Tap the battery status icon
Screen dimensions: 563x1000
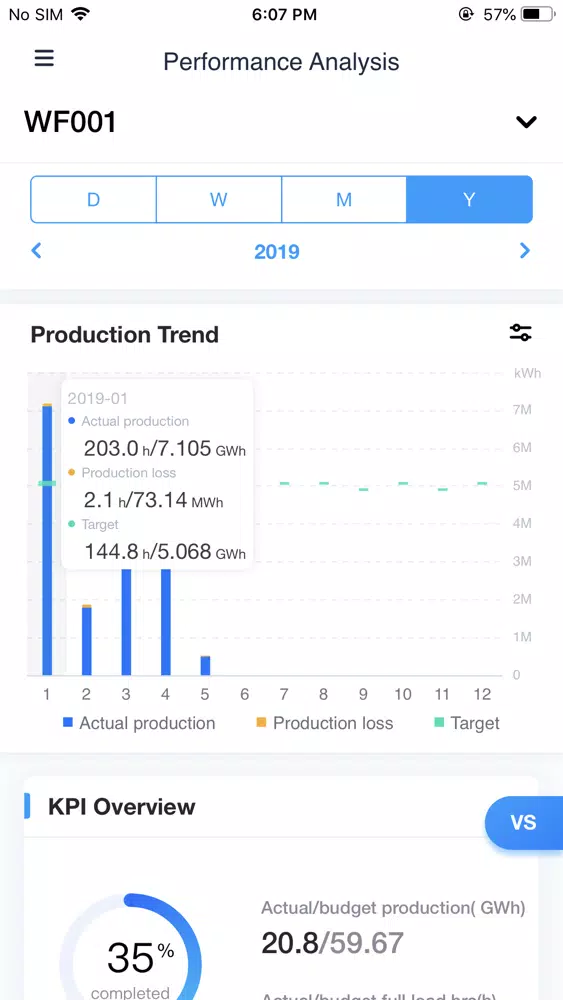pyautogui.click(x=538, y=14)
